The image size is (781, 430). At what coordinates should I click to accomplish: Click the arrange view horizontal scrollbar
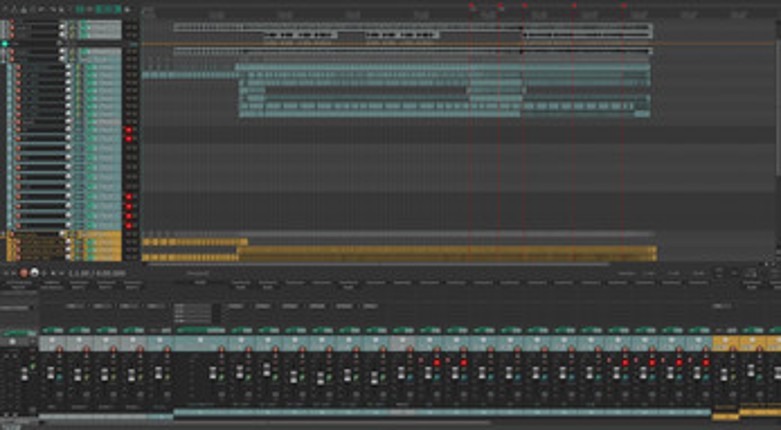(x=379, y=264)
